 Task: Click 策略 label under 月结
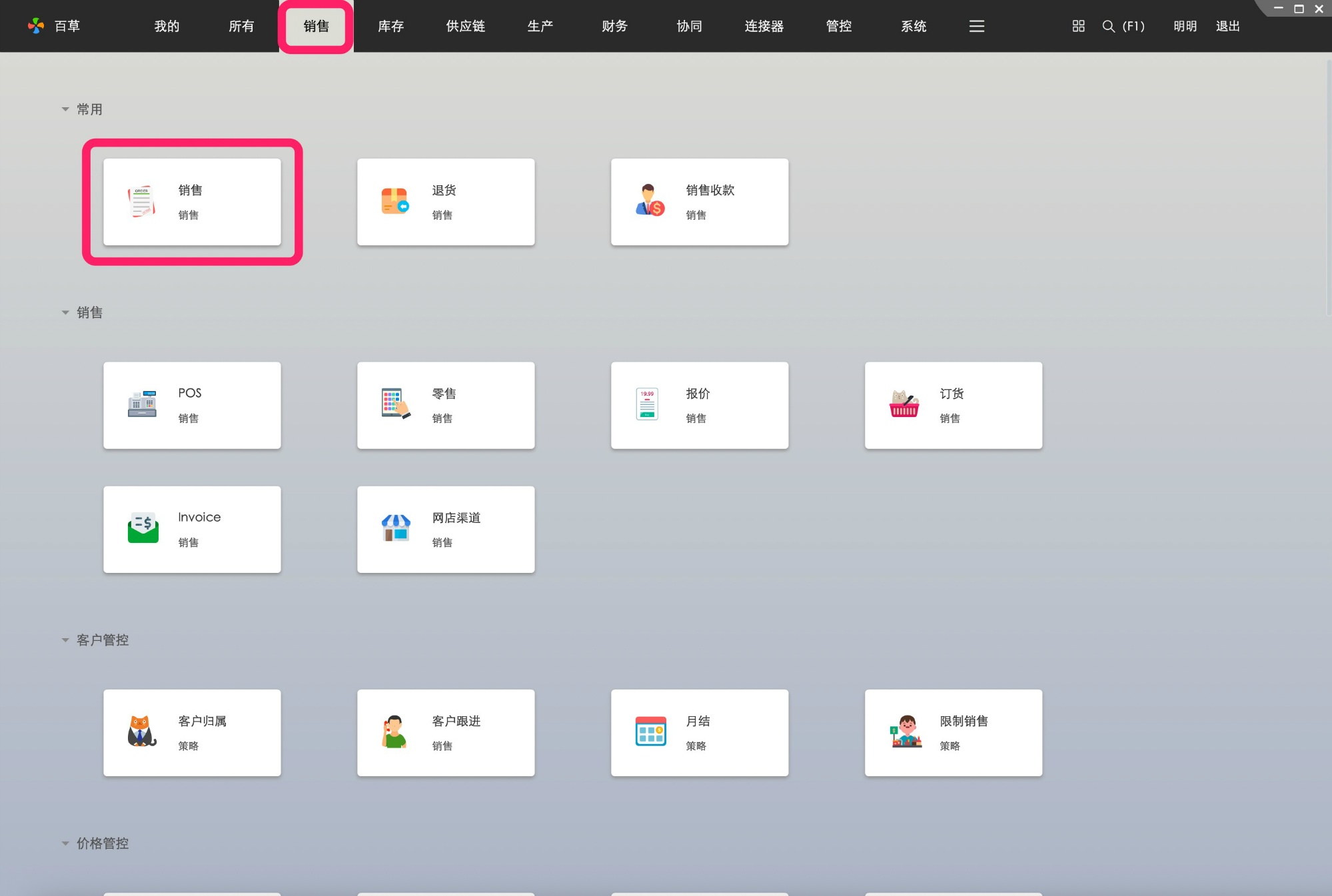(x=696, y=746)
